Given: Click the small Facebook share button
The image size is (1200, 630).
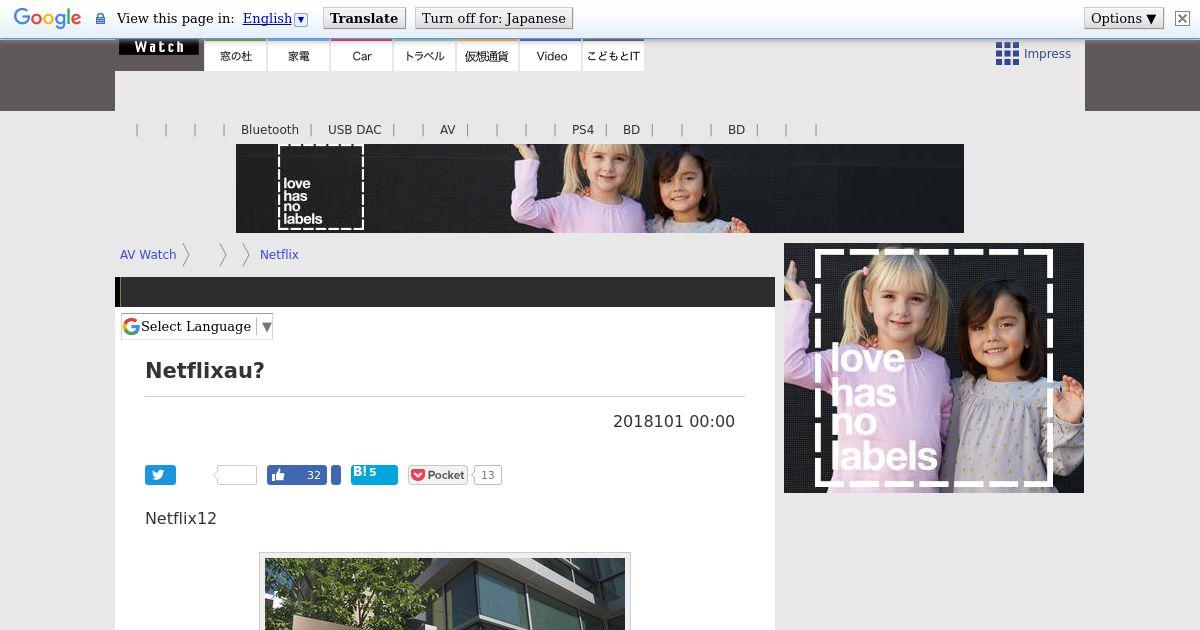Looking at the screenshot, I should pos(336,475).
